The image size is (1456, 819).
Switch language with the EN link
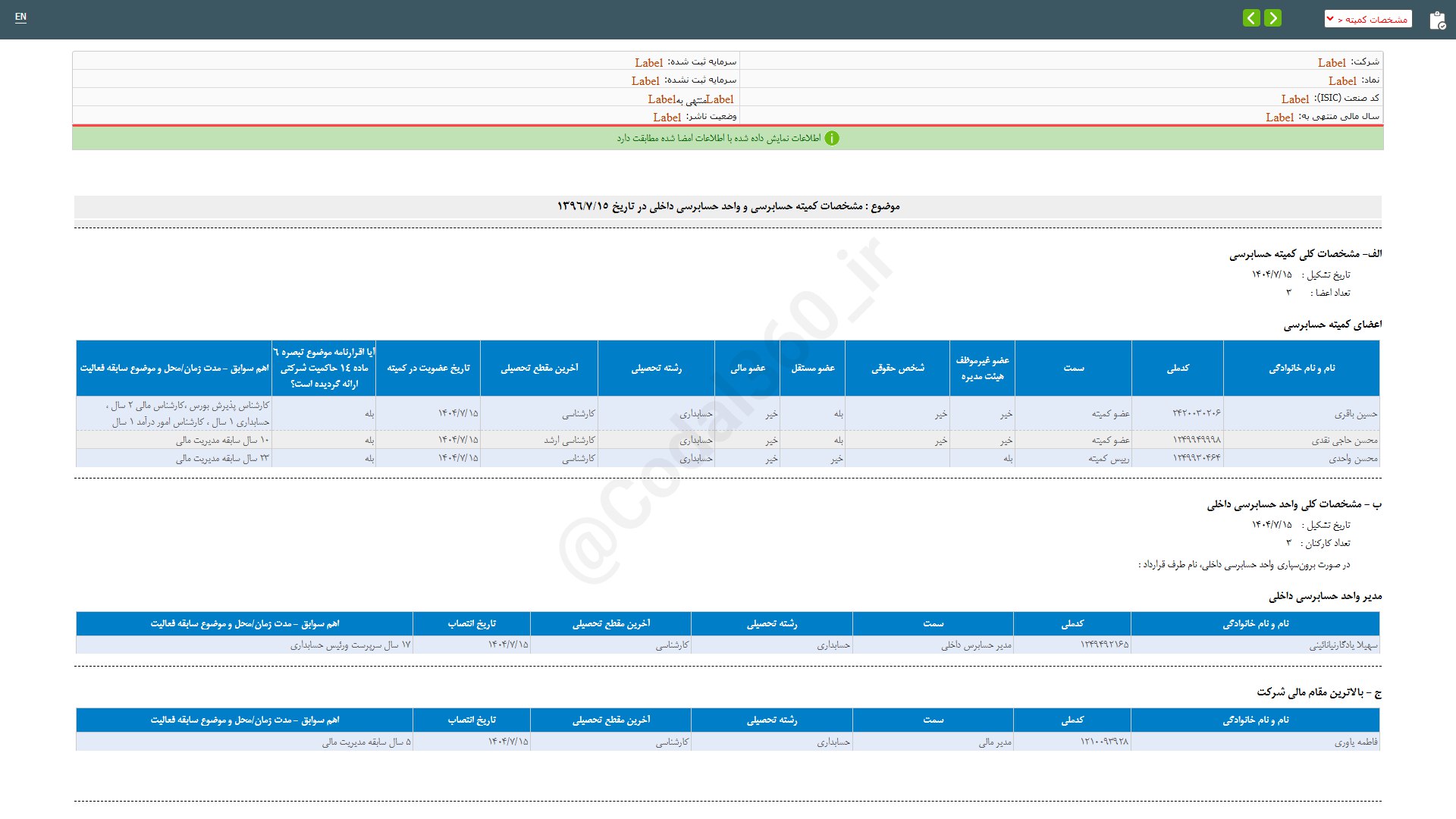[x=20, y=17]
